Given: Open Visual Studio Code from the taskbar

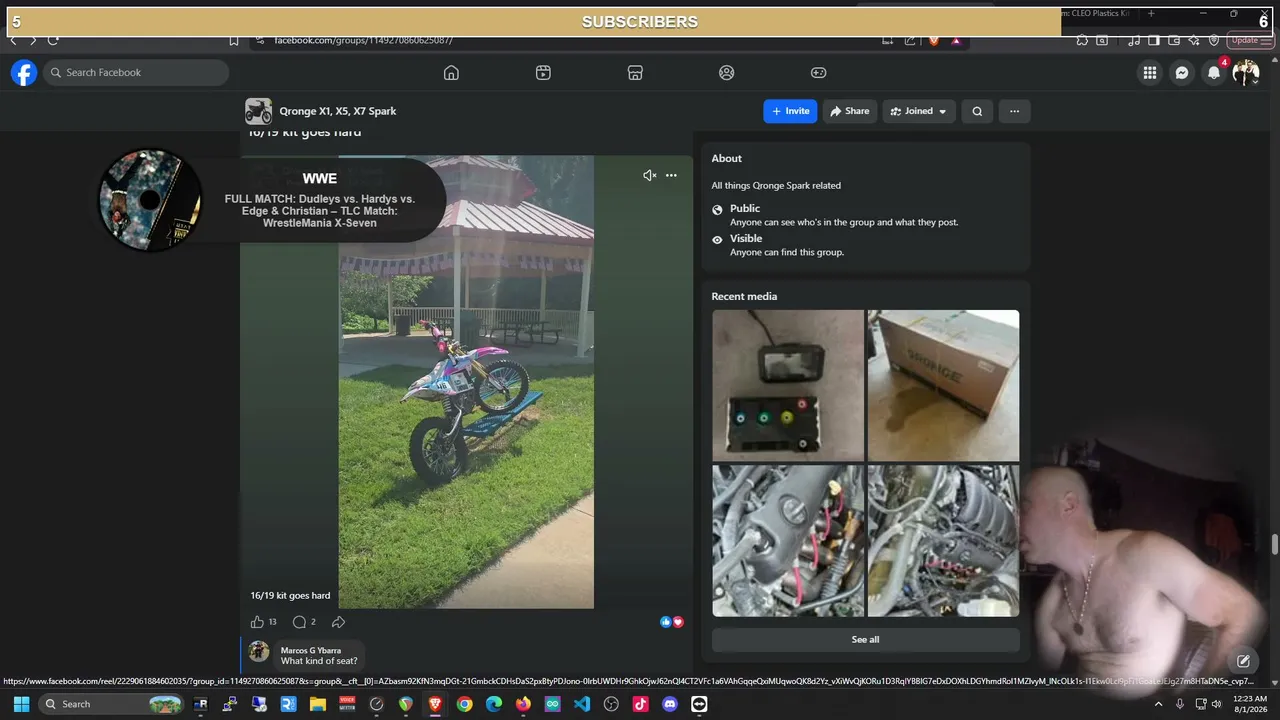Looking at the screenshot, I should [x=582, y=704].
